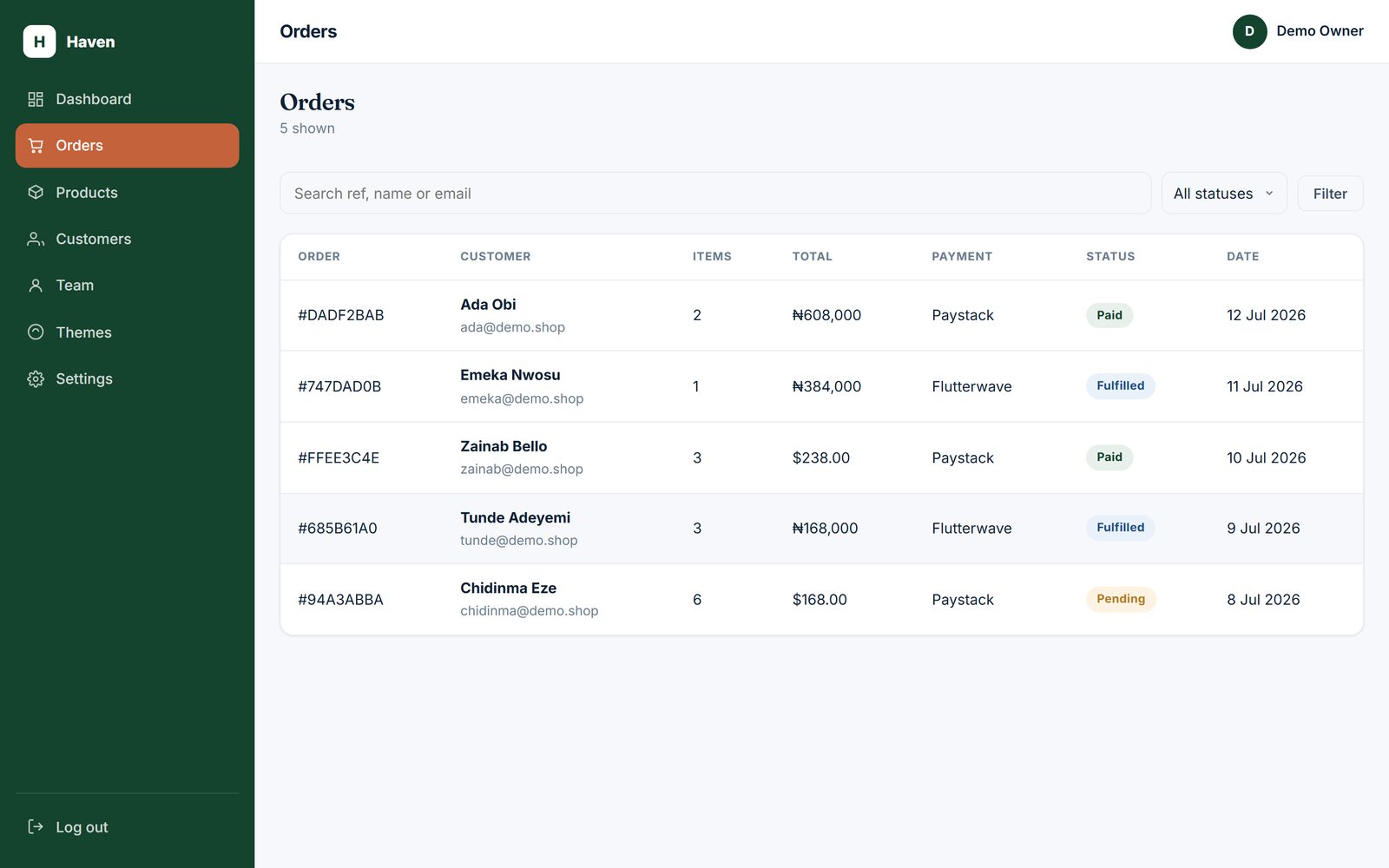The width and height of the screenshot is (1389, 868).
Task: Open order #FFEE3C4E
Action: [x=339, y=457]
